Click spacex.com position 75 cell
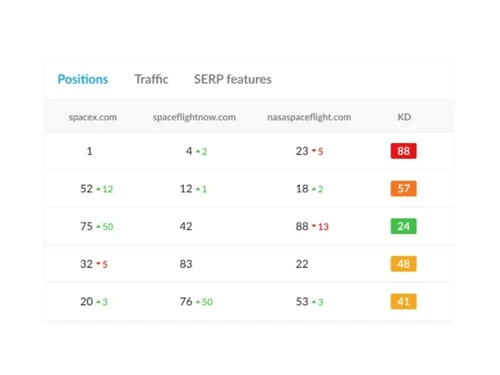500x375 pixels. pyautogui.click(x=86, y=227)
